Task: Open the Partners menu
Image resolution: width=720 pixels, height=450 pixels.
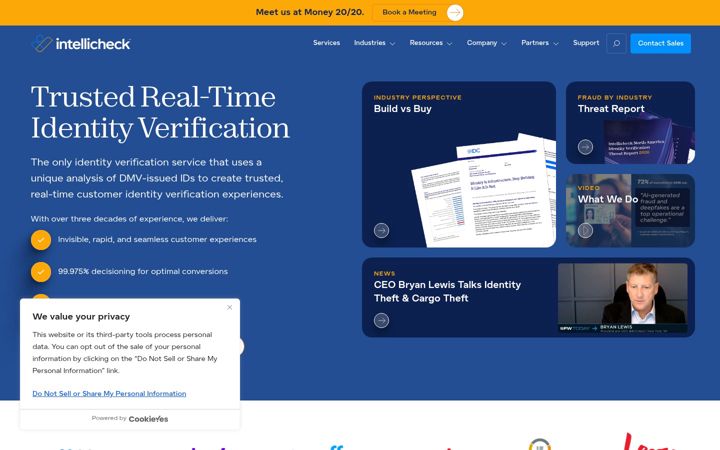Action: point(535,43)
